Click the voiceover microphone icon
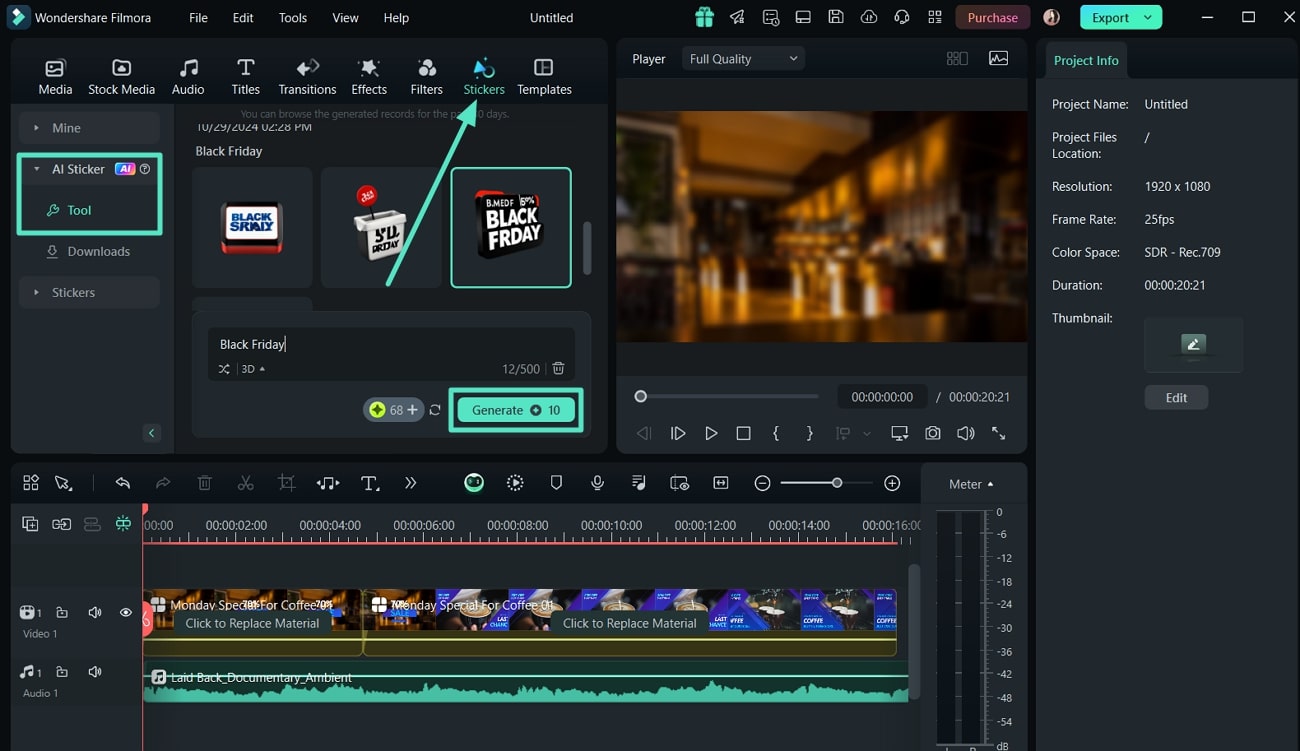This screenshot has width=1300, height=751. pyautogui.click(x=597, y=483)
